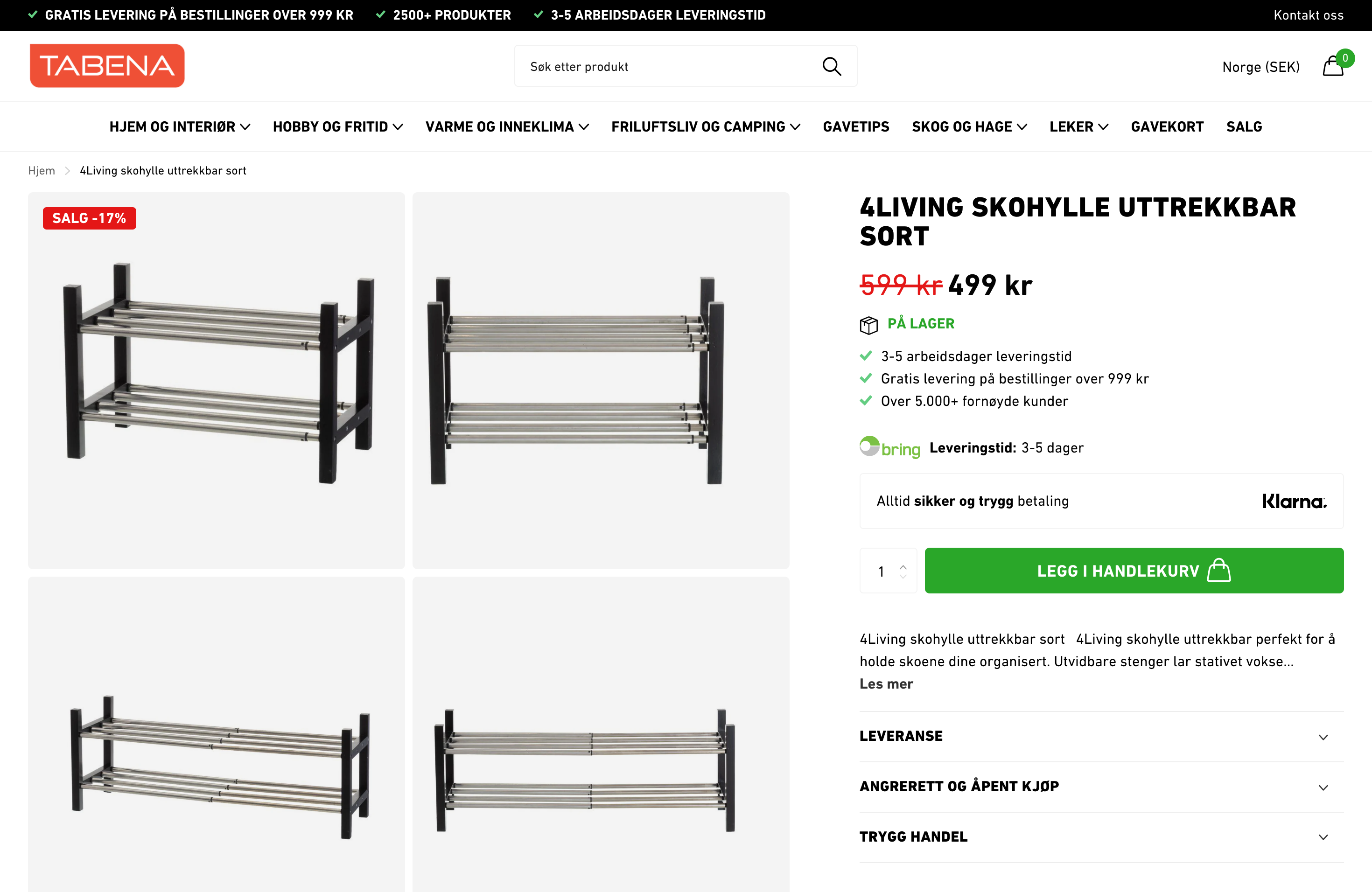Open the Les mer link
Image resolution: width=1372 pixels, height=892 pixels.
point(886,684)
